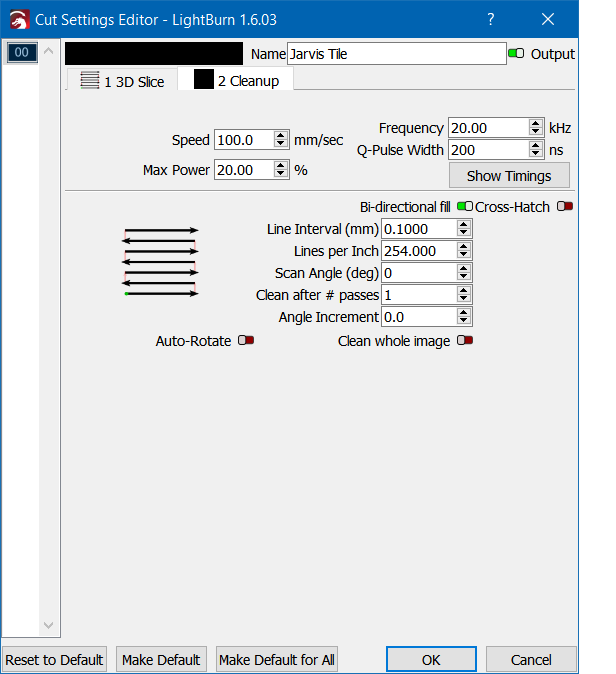
Task: Click the Lines per Inch field
Action: pos(419,251)
